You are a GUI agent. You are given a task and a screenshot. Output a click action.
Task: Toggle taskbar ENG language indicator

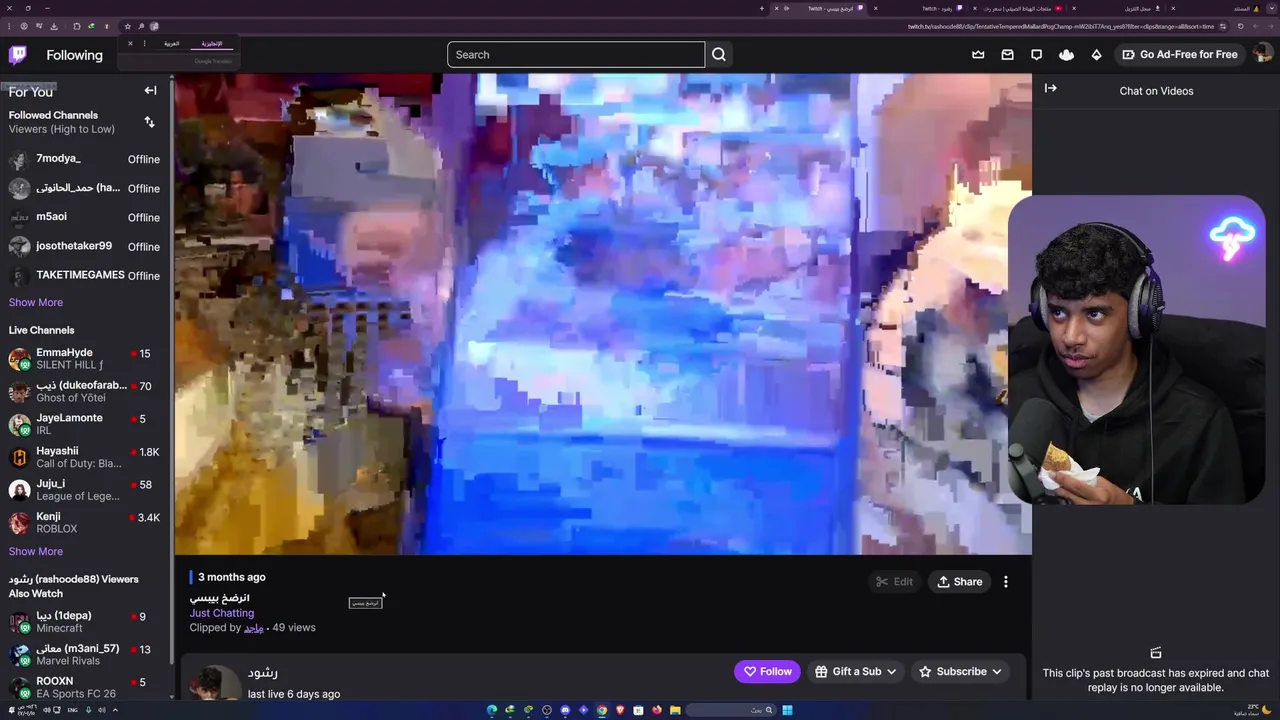coord(72,710)
